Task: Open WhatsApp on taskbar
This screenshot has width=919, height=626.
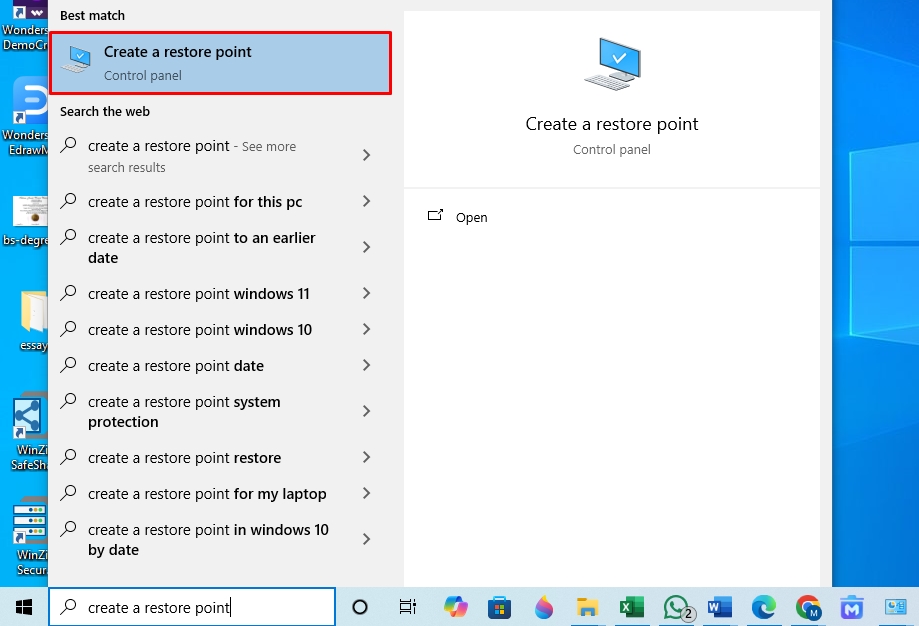Action: pyautogui.click(x=677, y=607)
